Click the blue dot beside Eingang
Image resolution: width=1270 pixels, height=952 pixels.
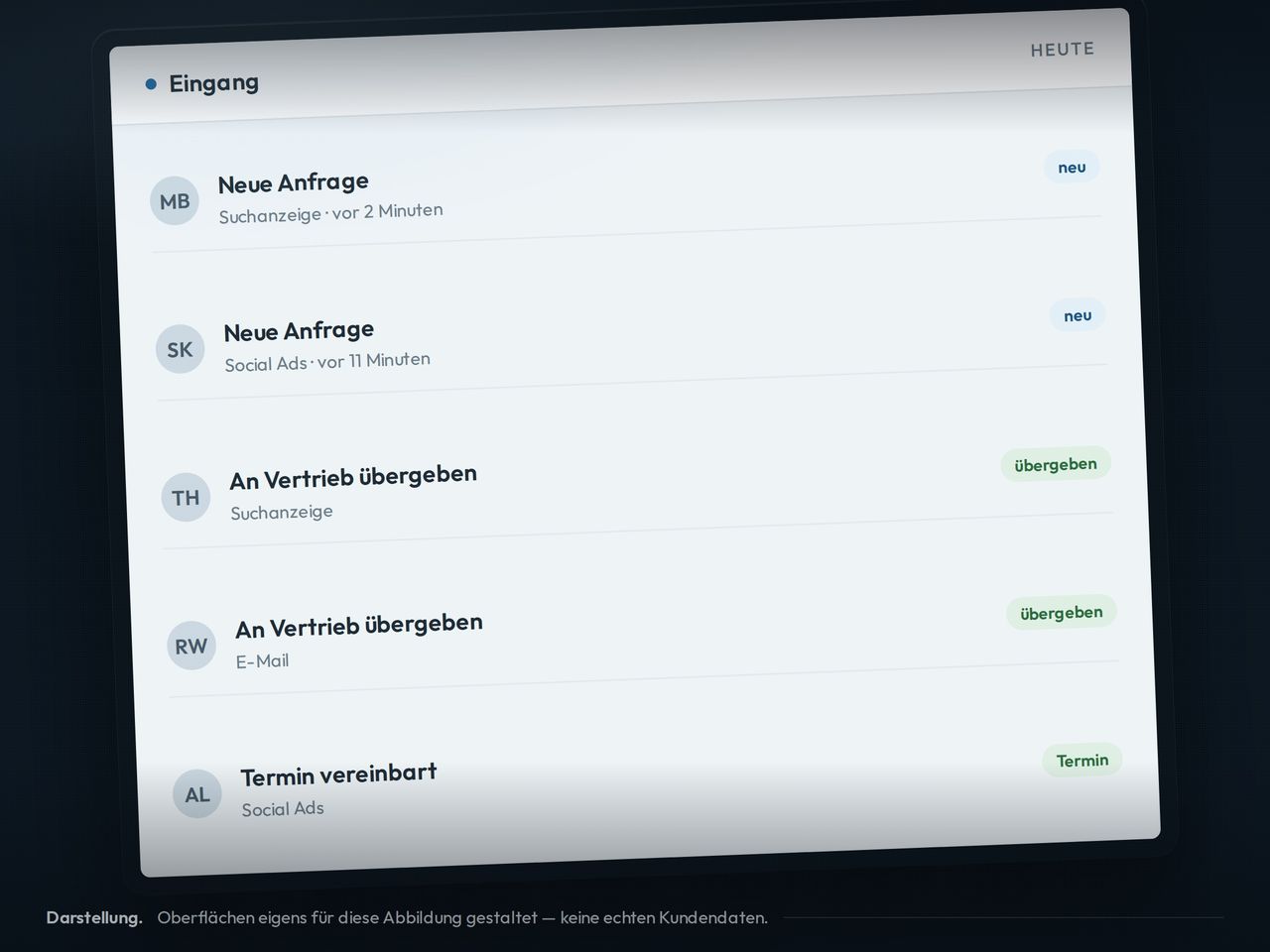pyautogui.click(x=151, y=84)
